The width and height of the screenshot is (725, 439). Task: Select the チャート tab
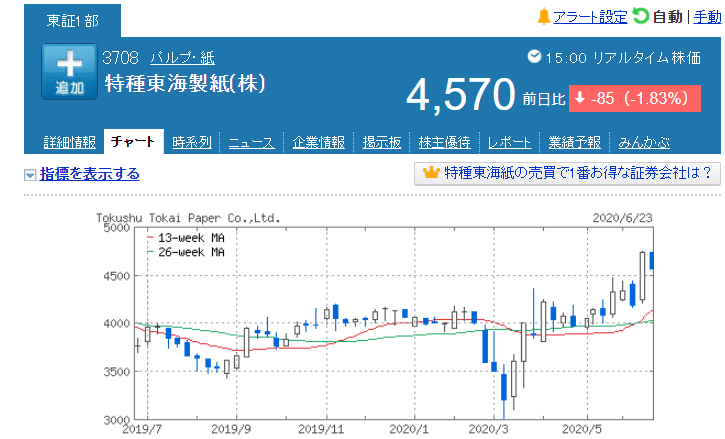coord(133,142)
